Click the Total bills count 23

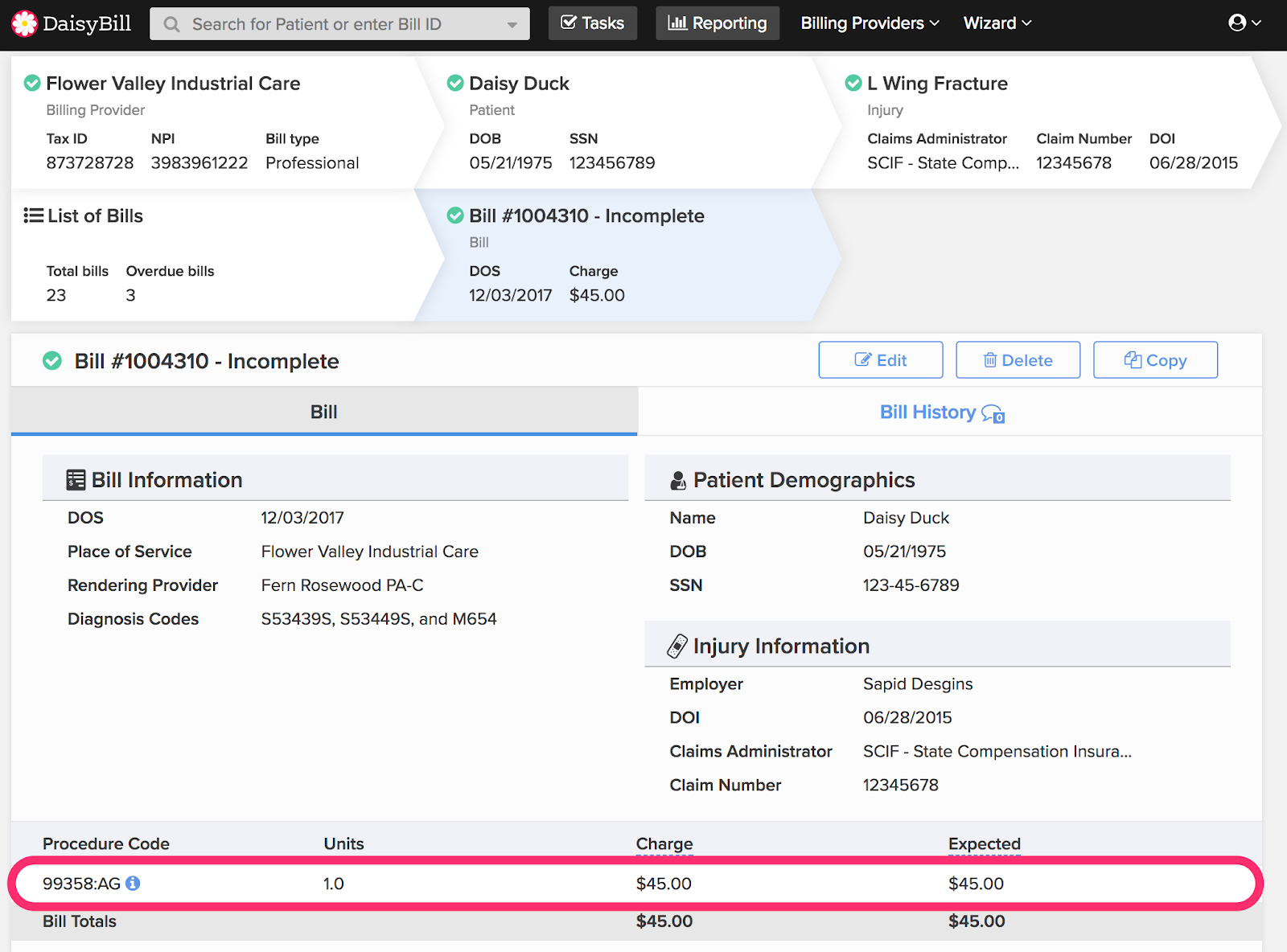[x=56, y=295]
